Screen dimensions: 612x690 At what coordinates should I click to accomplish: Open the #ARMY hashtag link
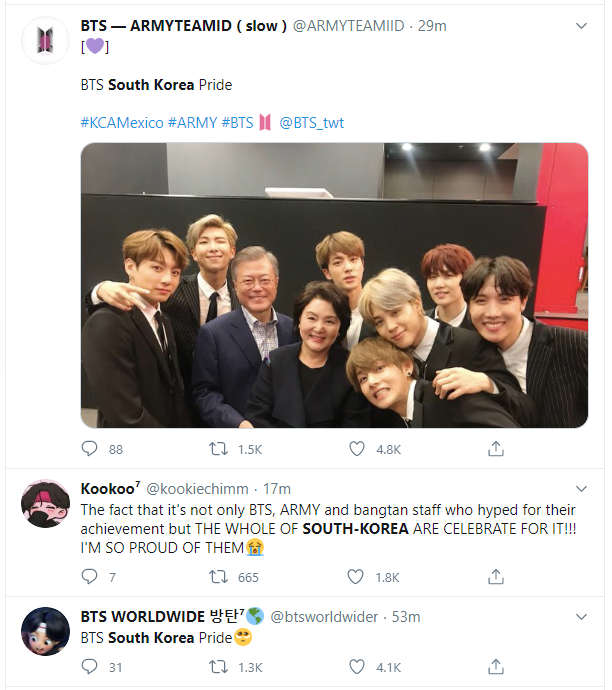[192, 123]
